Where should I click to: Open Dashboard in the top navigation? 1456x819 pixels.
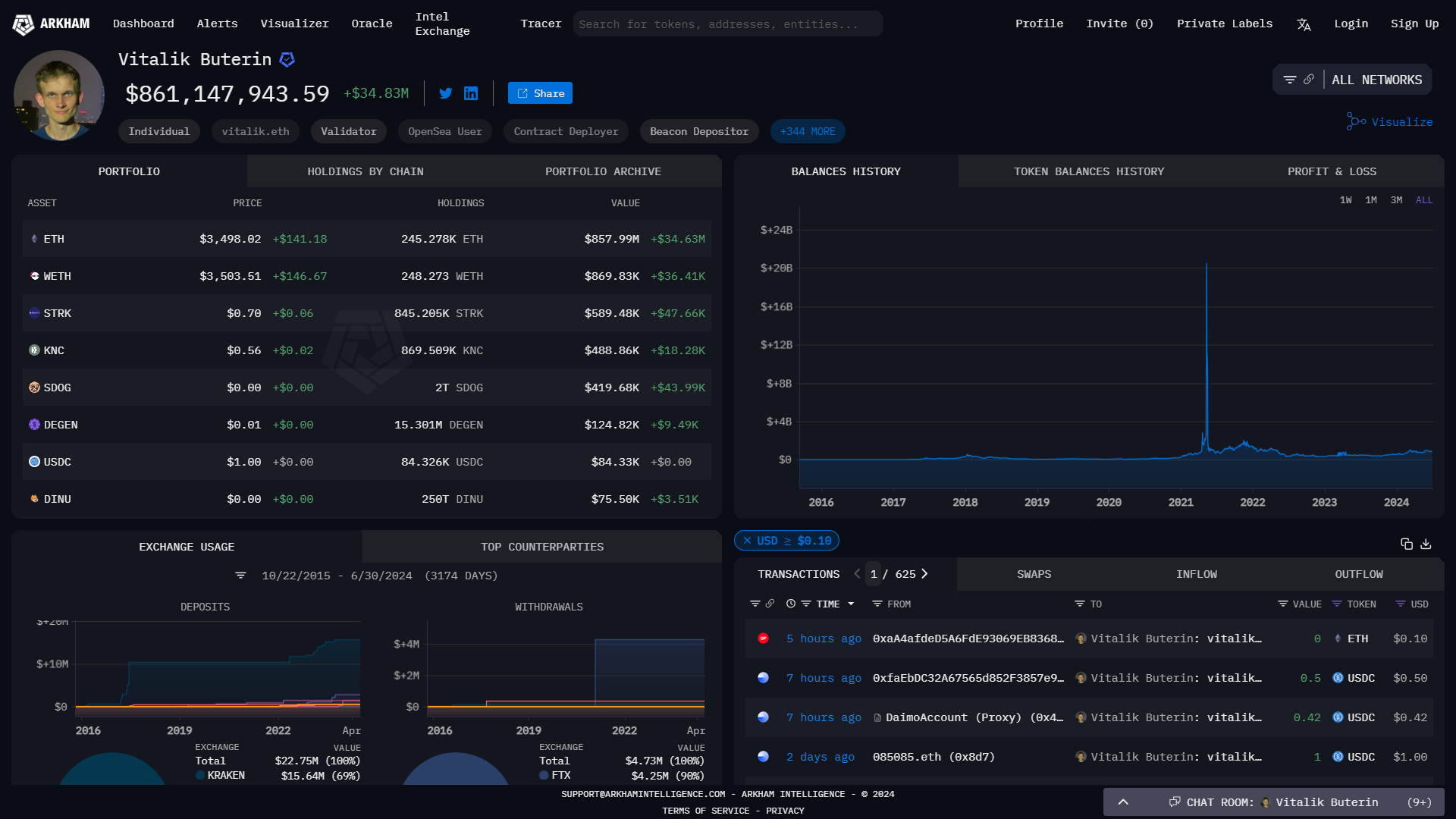(x=143, y=24)
